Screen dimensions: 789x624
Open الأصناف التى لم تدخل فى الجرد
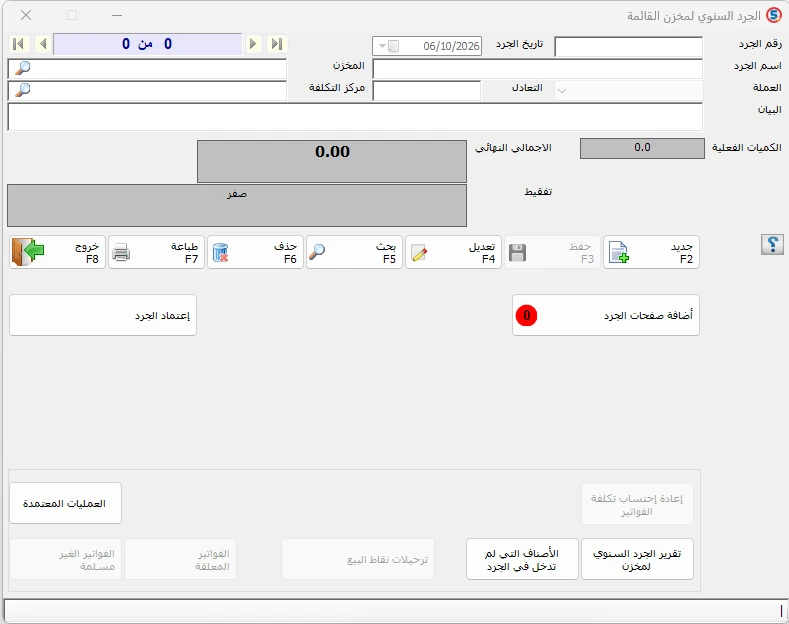[522, 560]
